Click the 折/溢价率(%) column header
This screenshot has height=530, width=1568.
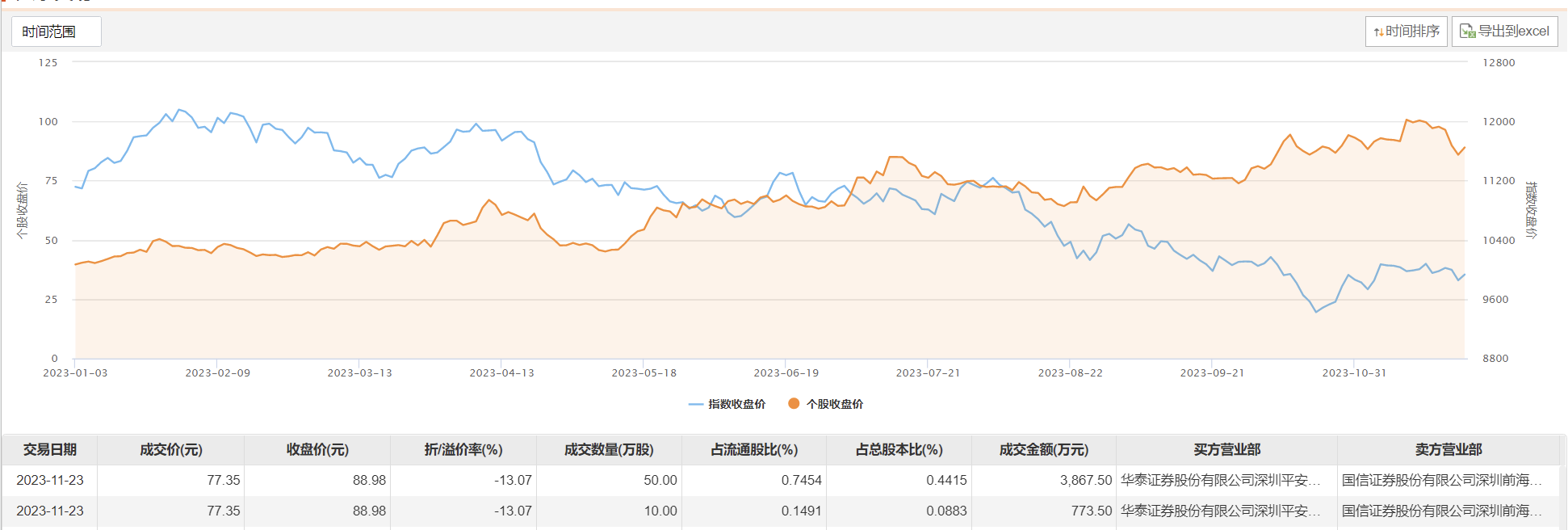pyautogui.click(x=463, y=450)
